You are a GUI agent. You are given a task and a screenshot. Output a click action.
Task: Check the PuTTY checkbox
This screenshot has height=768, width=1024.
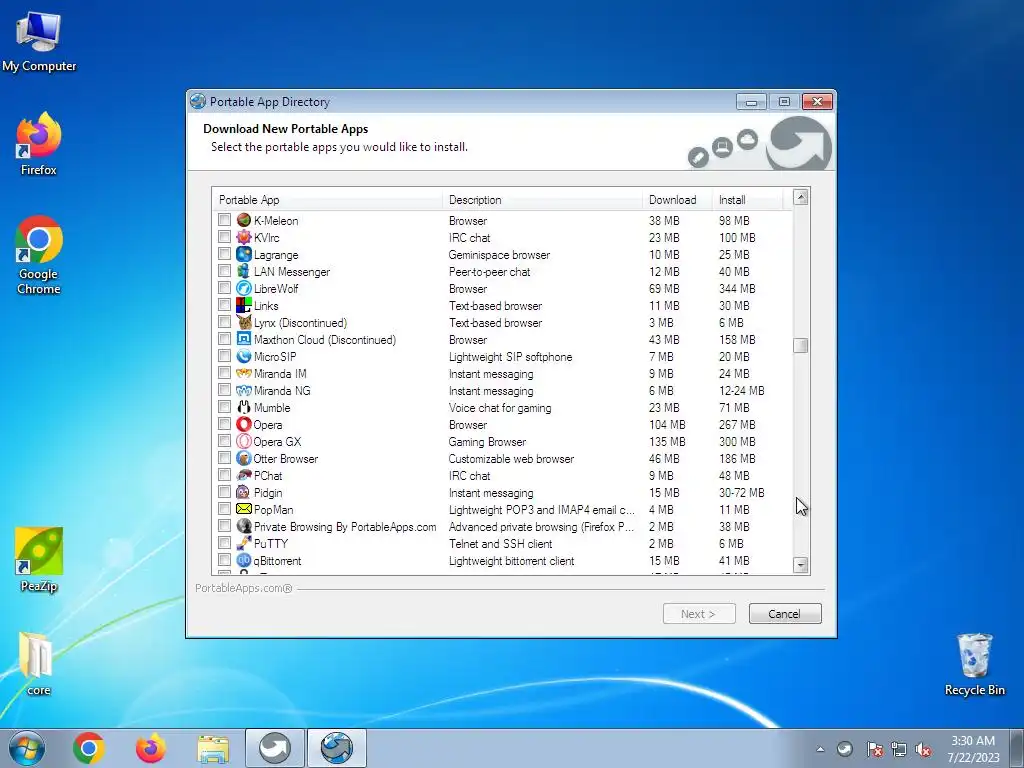tap(224, 543)
